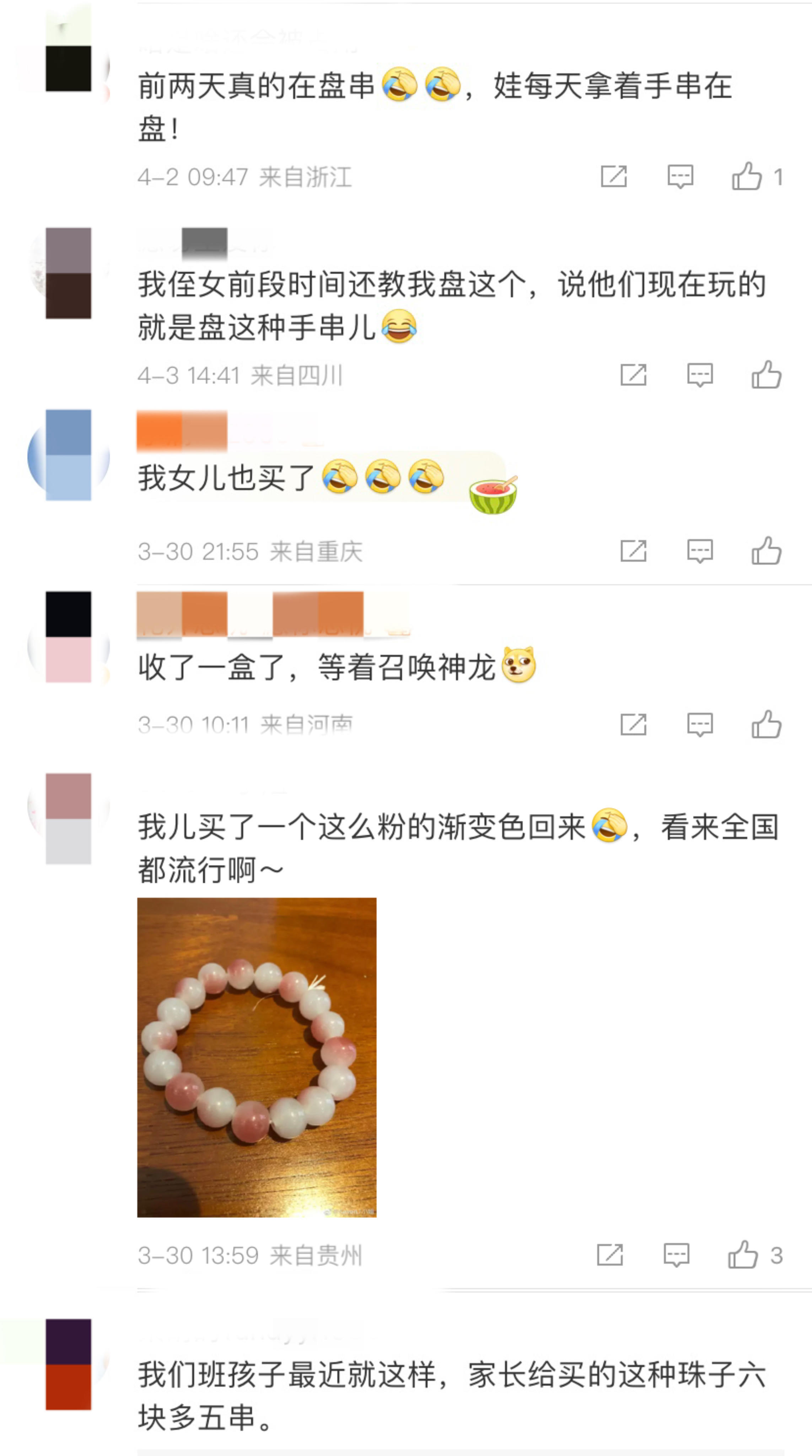Reply to the 3-30 10:11 comment
The width and height of the screenshot is (812, 1456).
(x=700, y=724)
